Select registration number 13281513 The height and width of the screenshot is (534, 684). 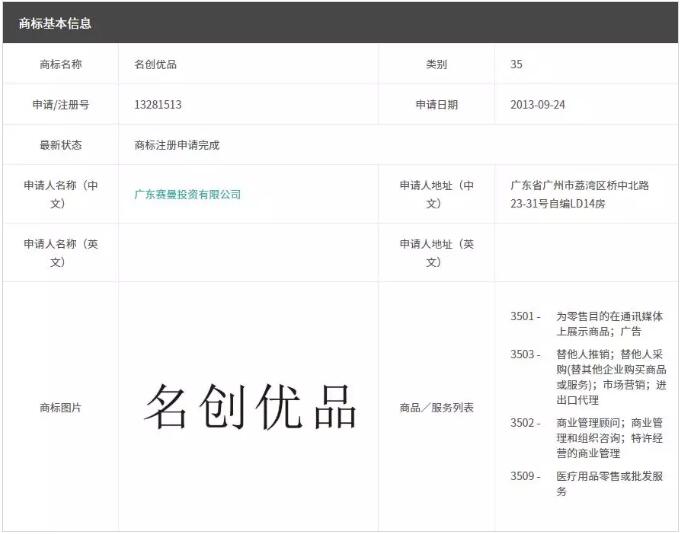[158, 104]
